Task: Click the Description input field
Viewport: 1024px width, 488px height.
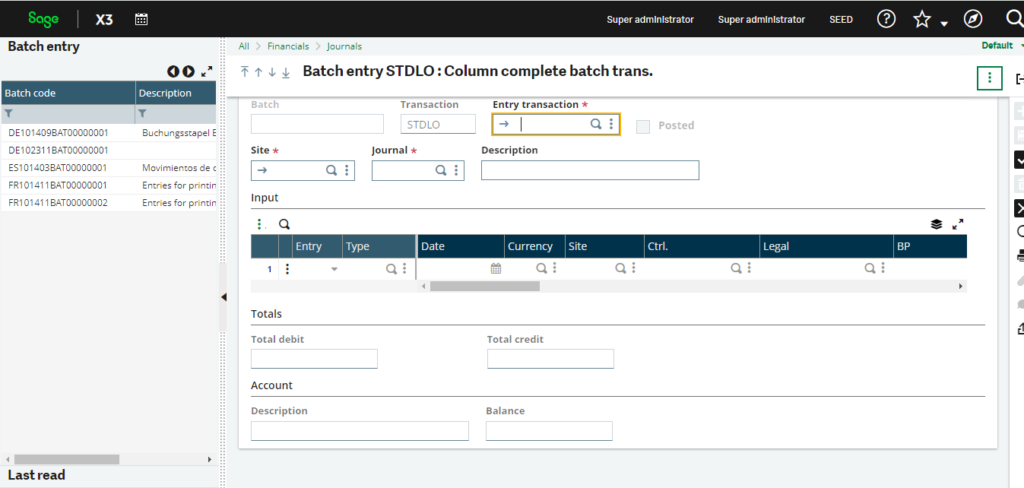Action: coord(589,170)
